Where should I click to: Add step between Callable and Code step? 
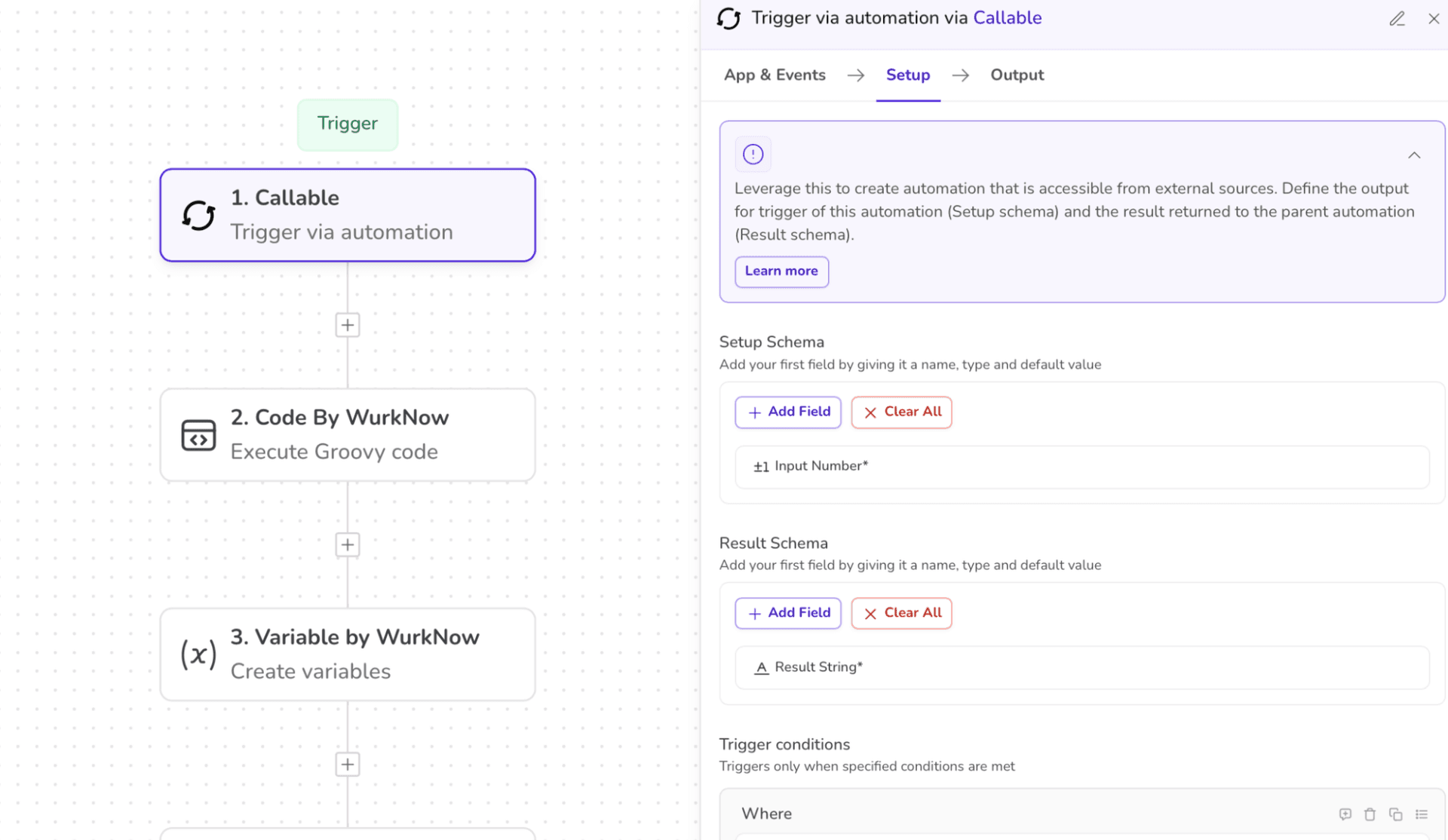[x=347, y=325]
